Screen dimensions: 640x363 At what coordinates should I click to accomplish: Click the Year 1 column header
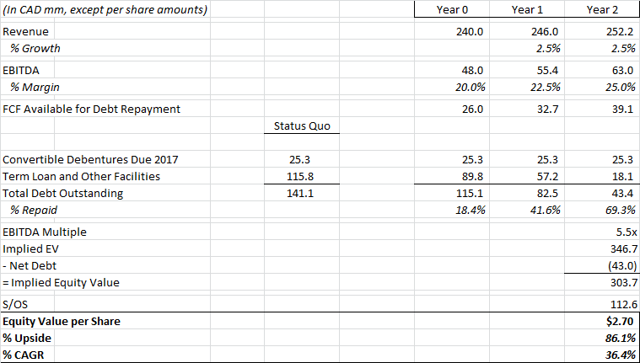527,10
